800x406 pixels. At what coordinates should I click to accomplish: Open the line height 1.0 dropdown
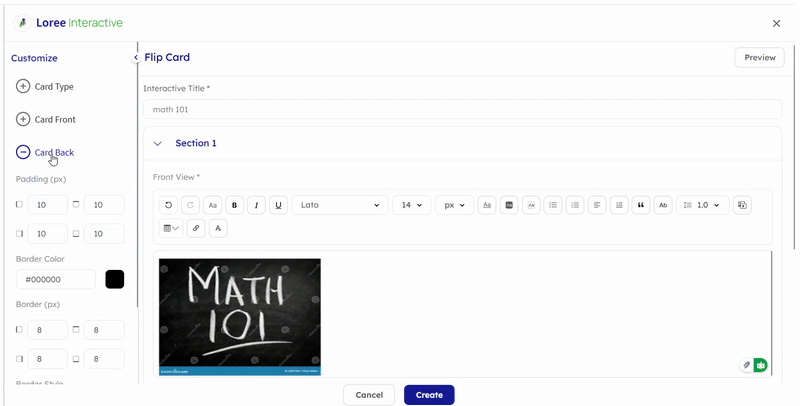pos(703,205)
